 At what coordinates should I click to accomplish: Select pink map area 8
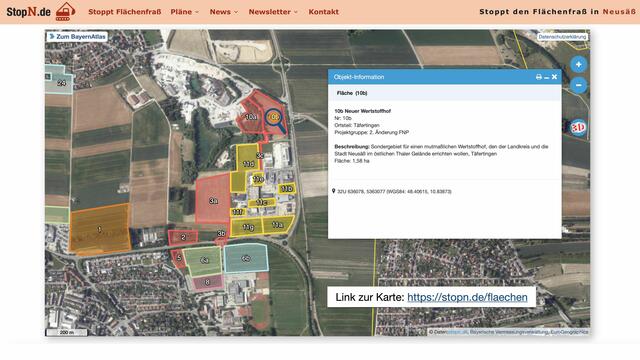(x=207, y=282)
